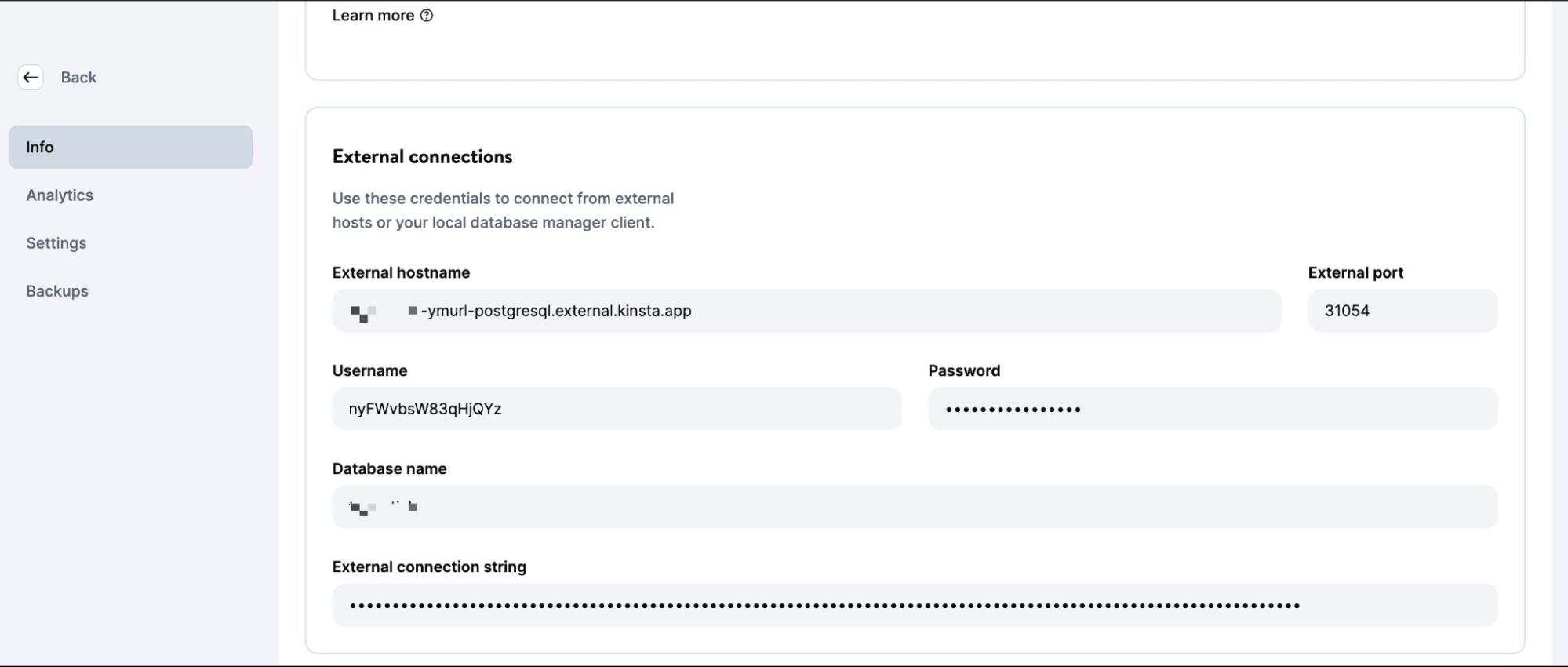Click the External connections heading
The height and width of the screenshot is (667, 1568).
pyautogui.click(x=423, y=156)
